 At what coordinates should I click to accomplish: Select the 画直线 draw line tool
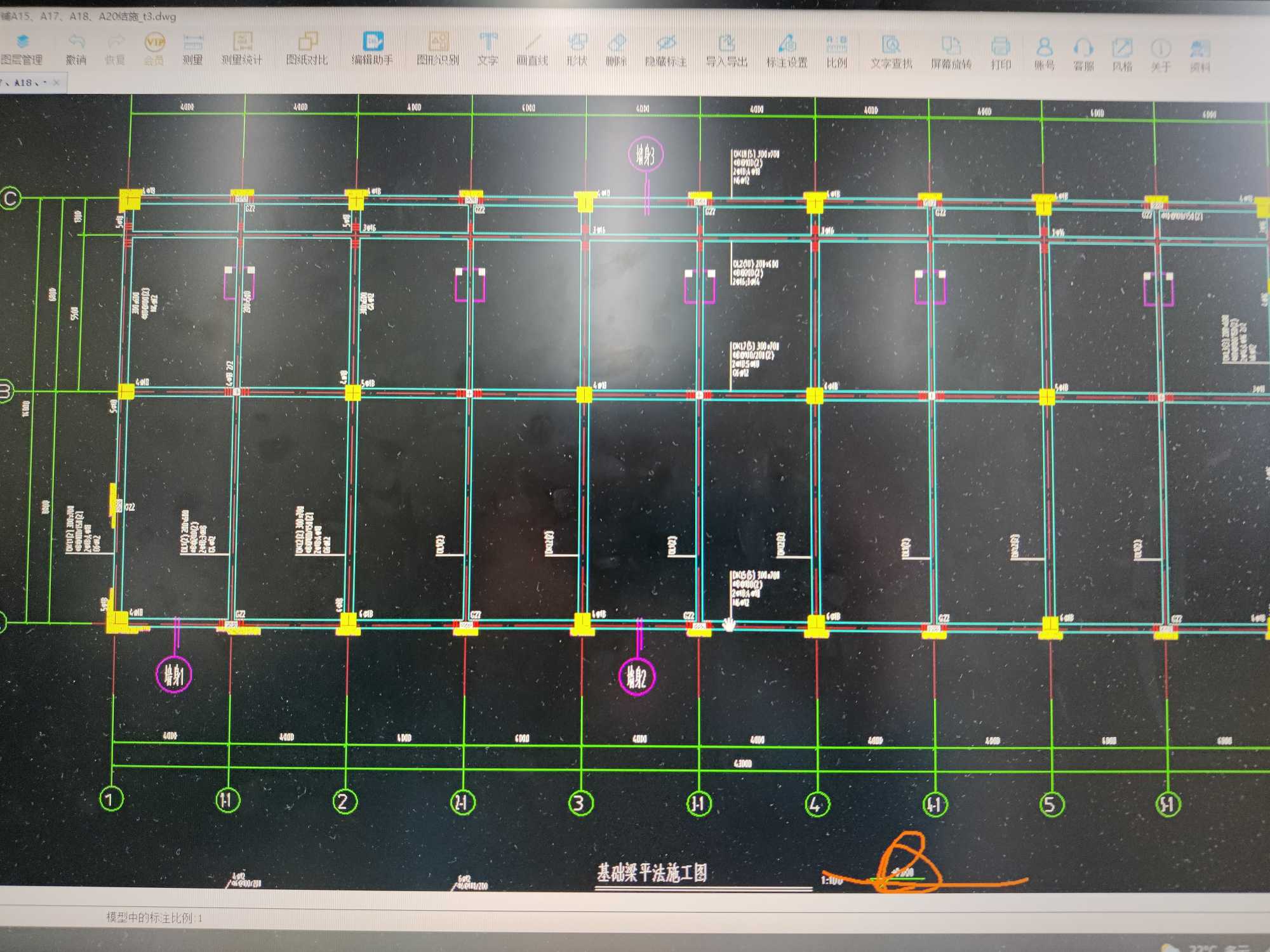tap(532, 51)
